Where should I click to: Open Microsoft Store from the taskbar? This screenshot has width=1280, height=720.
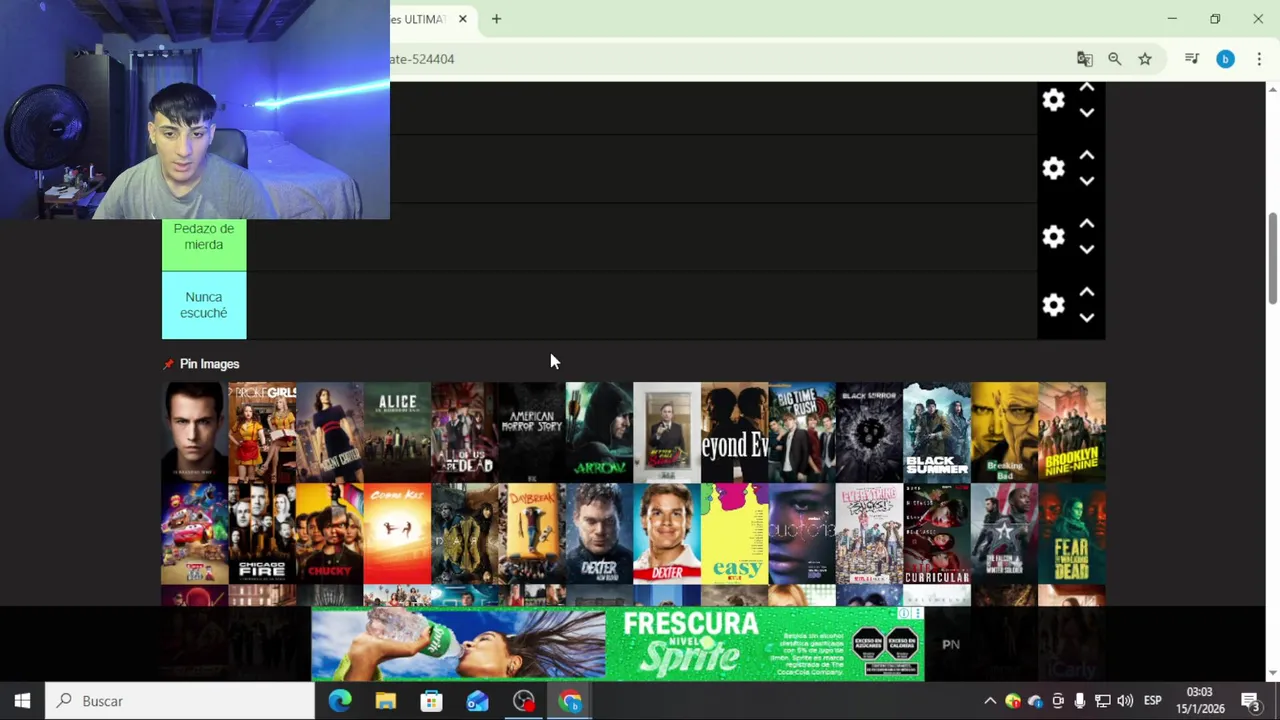[432, 701]
